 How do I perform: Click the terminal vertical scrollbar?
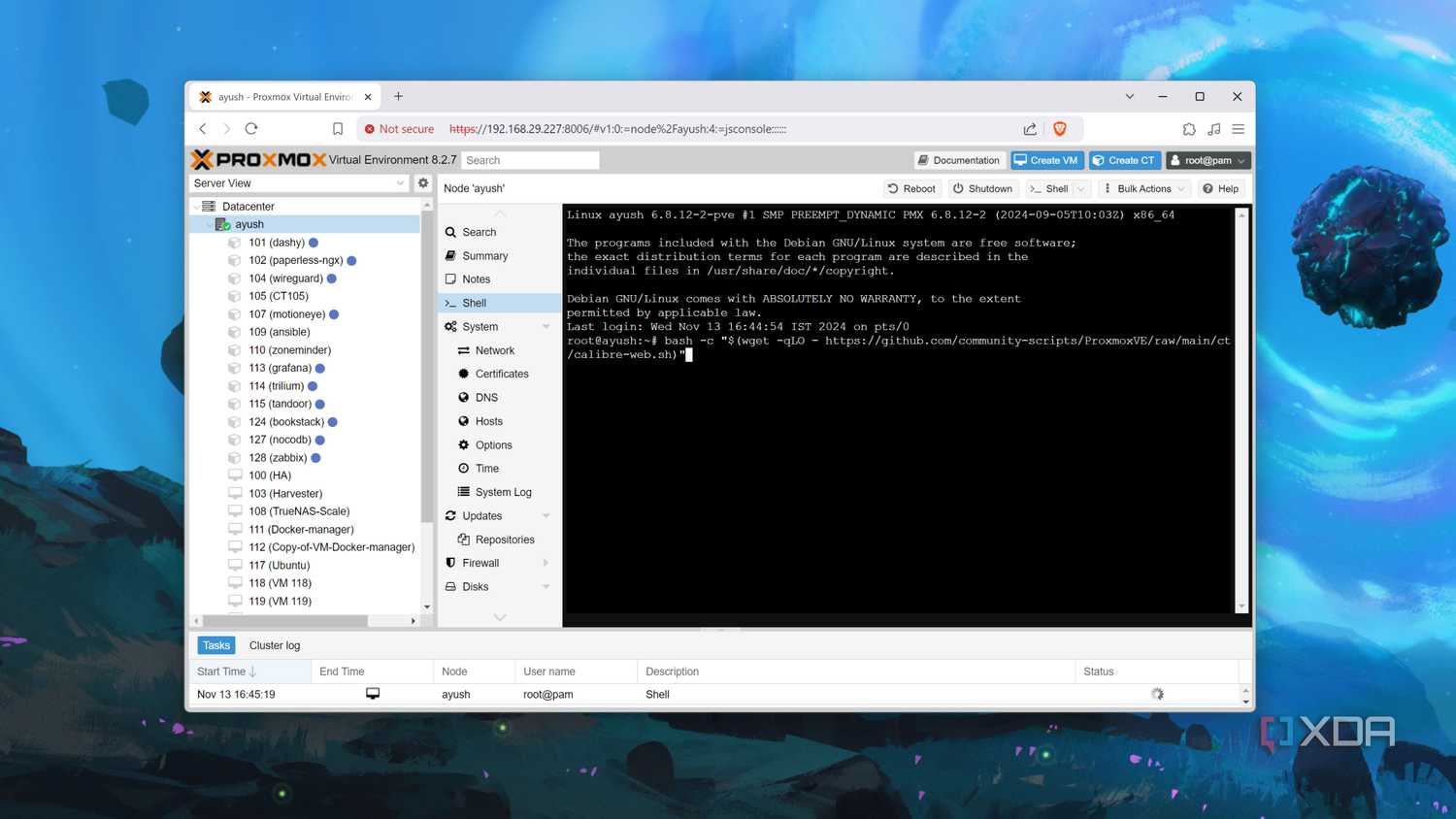1241,409
